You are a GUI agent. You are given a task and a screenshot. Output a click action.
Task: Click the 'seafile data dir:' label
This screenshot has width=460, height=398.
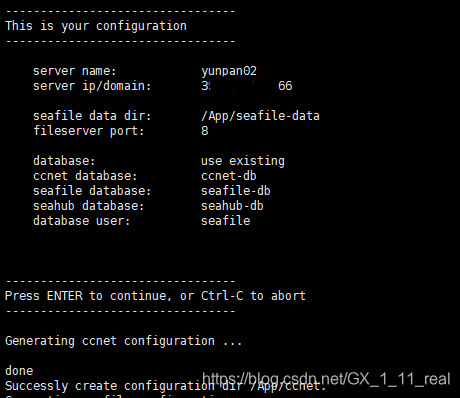[x=92, y=116]
